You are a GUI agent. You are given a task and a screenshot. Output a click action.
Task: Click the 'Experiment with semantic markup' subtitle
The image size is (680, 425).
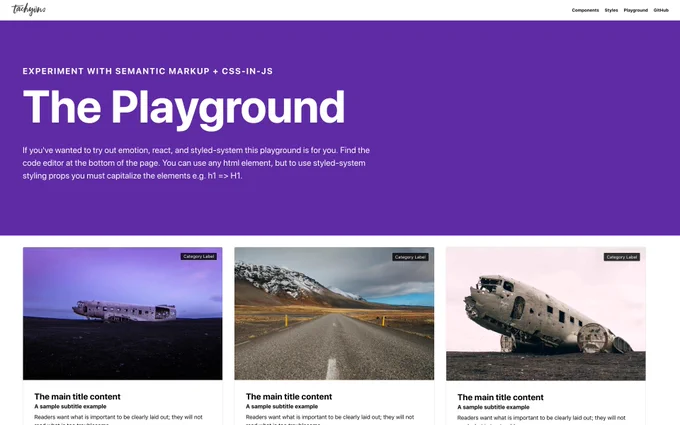[x=147, y=71]
